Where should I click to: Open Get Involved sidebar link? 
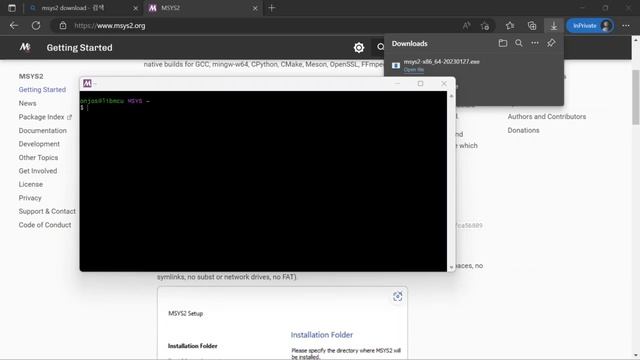[38, 171]
